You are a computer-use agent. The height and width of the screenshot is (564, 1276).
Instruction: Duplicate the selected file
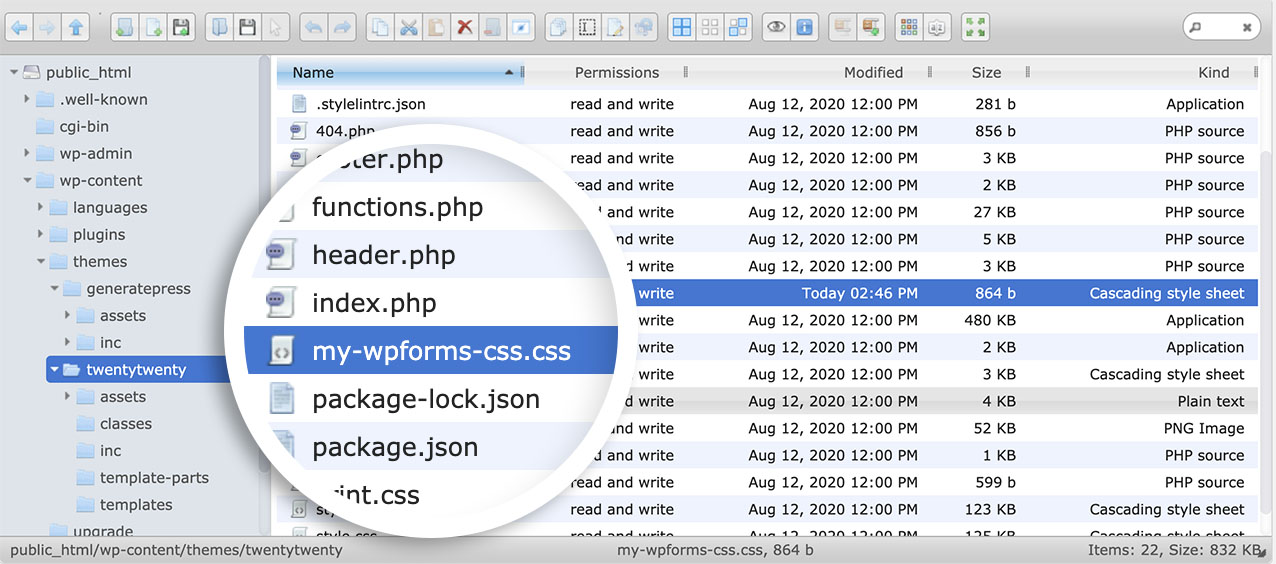click(560, 27)
